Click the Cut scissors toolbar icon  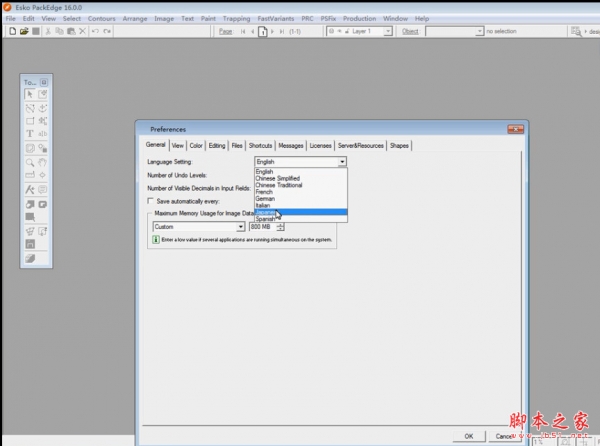(x=49, y=31)
